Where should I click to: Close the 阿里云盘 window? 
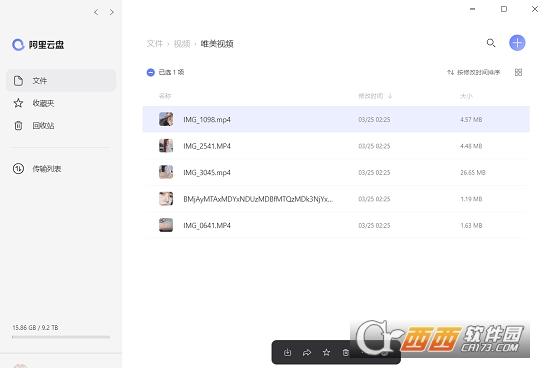pos(535,9)
